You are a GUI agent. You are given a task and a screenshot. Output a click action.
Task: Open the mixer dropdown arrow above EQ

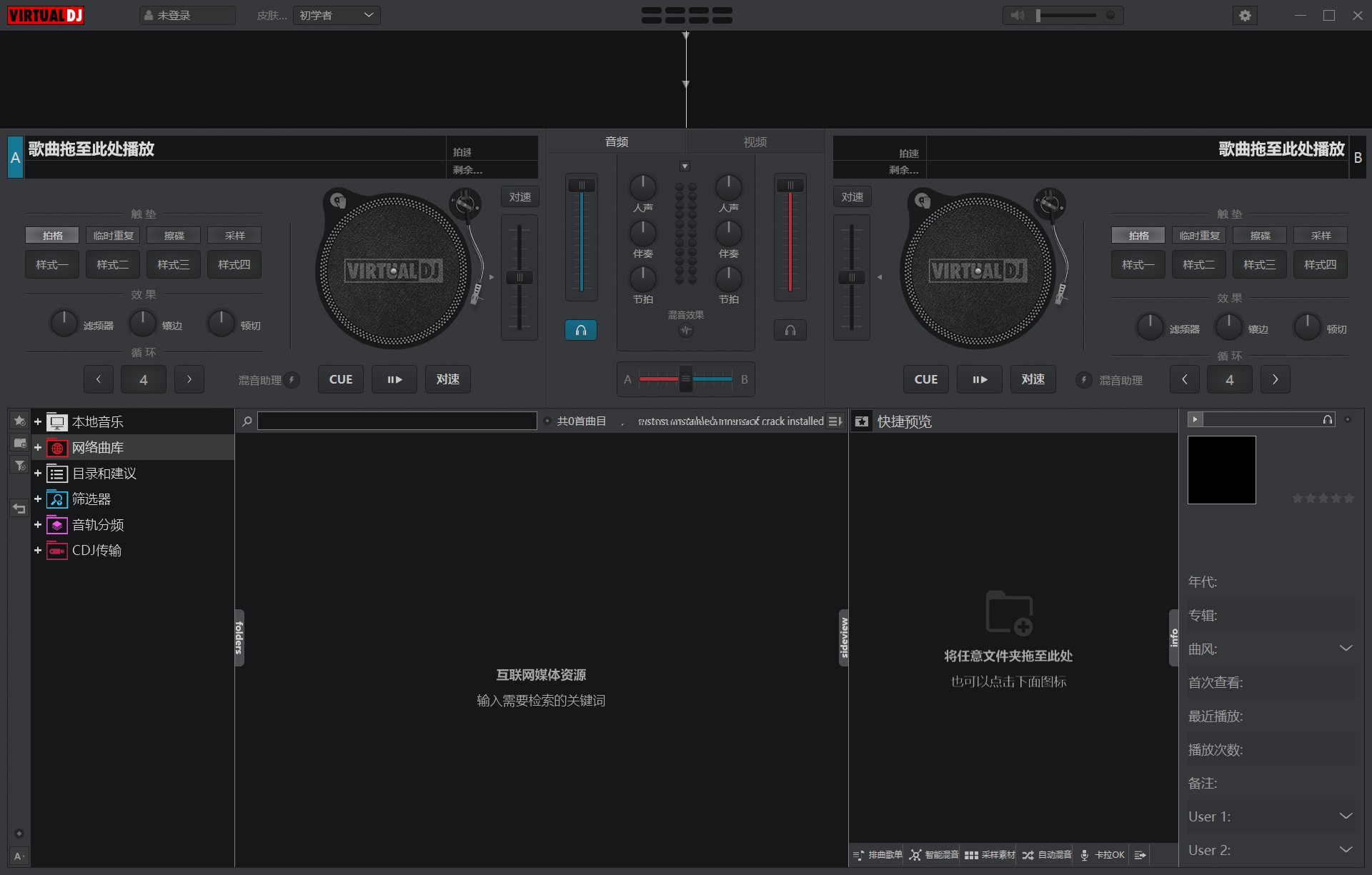(x=685, y=166)
